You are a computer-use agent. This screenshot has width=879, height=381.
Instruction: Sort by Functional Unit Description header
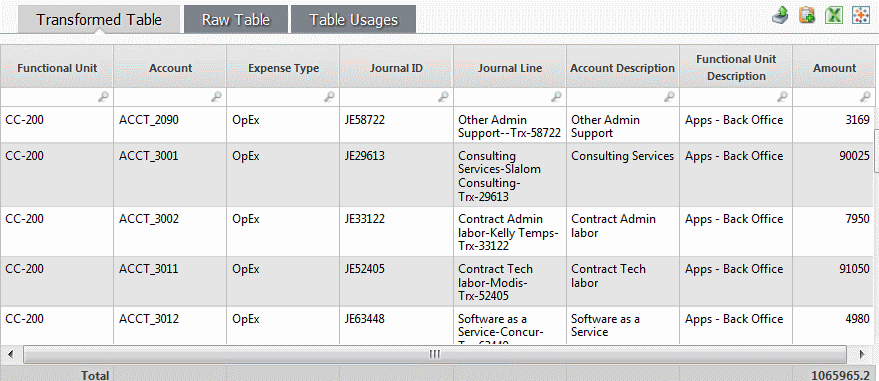(x=736, y=68)
